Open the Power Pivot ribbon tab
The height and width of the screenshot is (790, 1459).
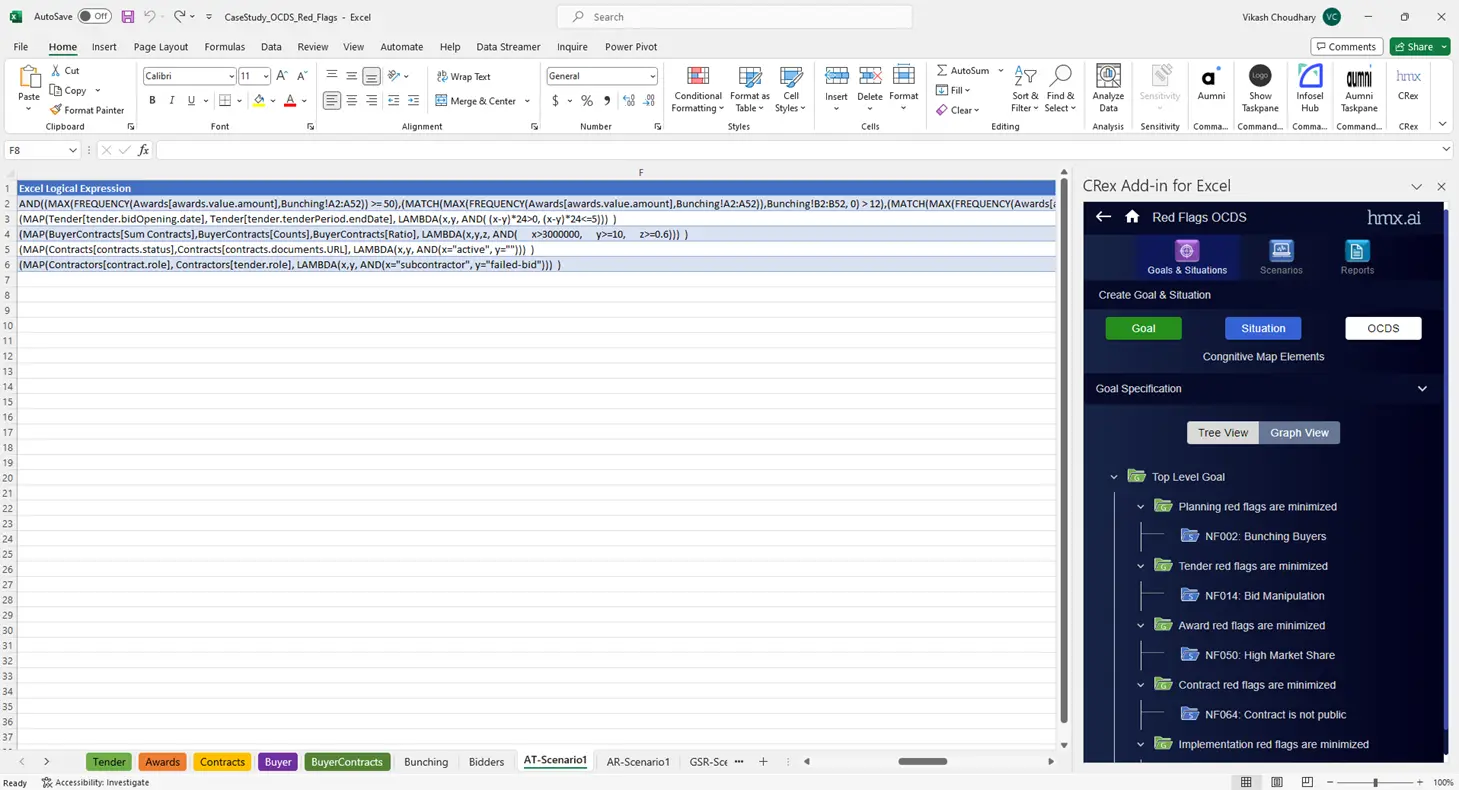coord(631,47)
